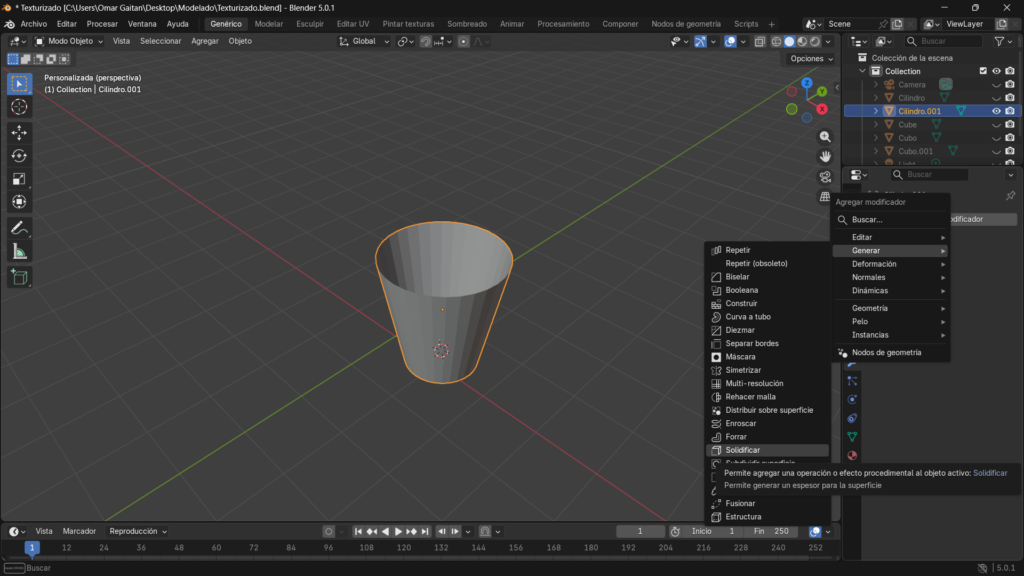Select the Scale tool
This screenshot has width=1024, height=576.
click(19, 177)
